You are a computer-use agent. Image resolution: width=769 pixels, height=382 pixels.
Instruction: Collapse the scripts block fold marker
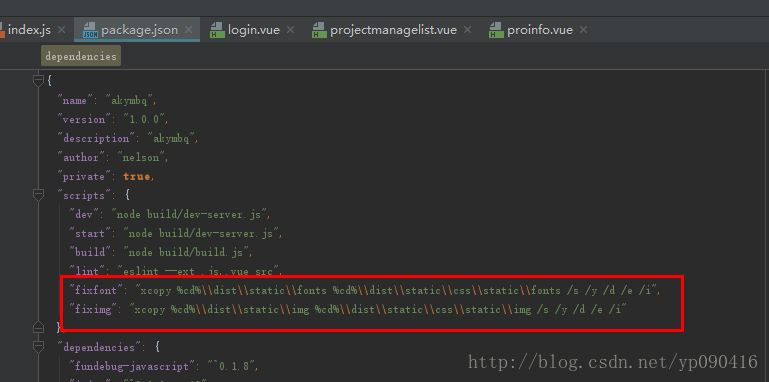point(38,195)
